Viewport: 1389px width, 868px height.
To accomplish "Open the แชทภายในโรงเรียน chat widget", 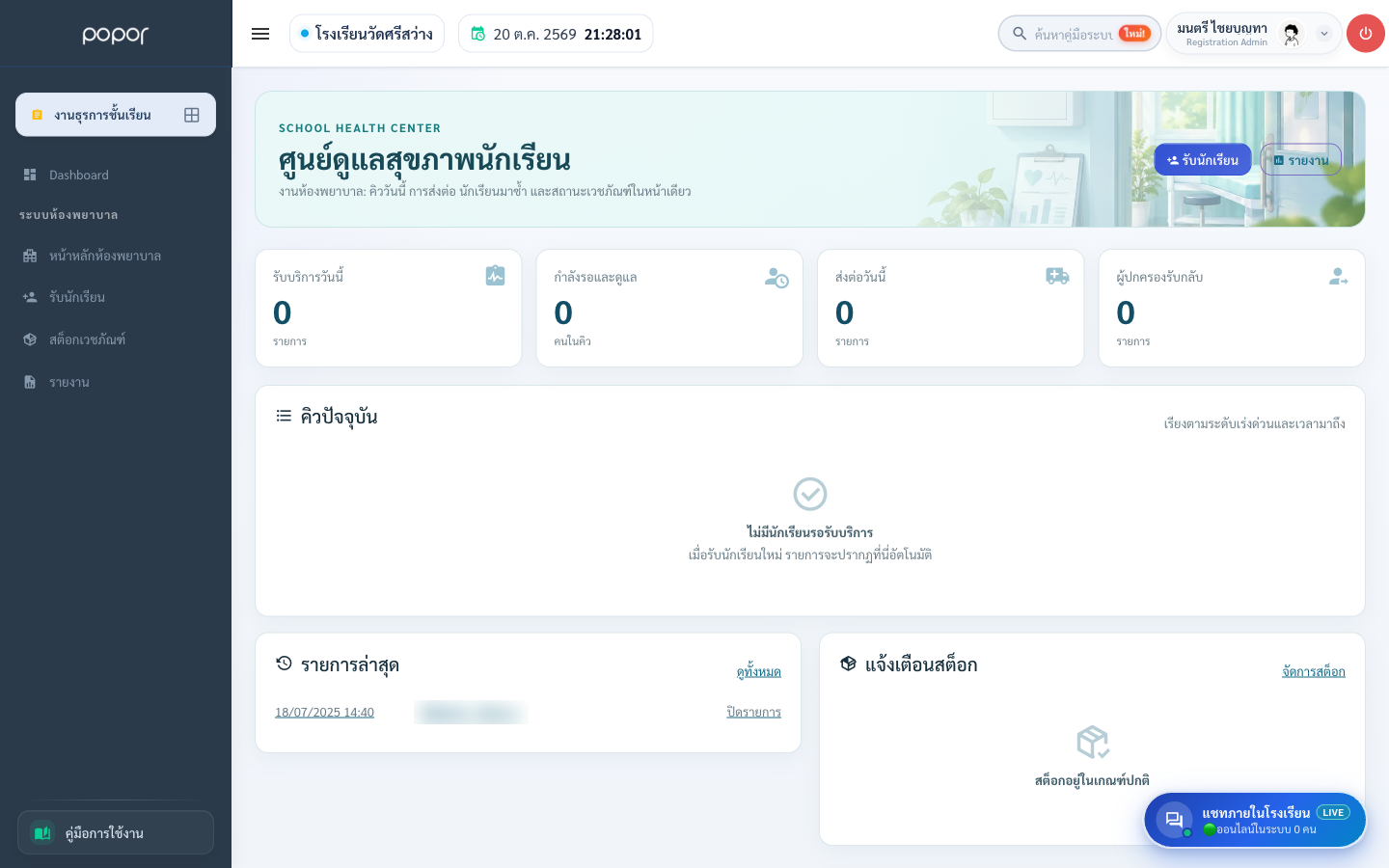I will 1255,820.
